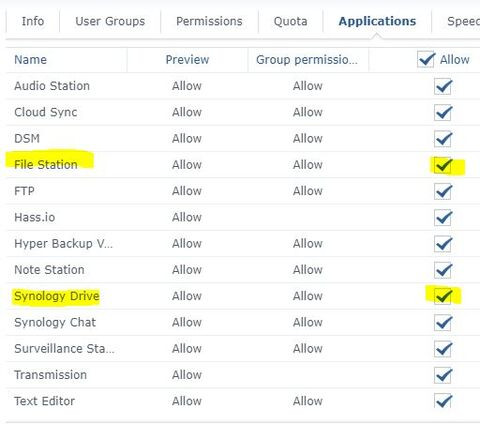Uncheck Allow for Transmission
Viewport: 480px width, 424px height.
click(x=443, y=375)
